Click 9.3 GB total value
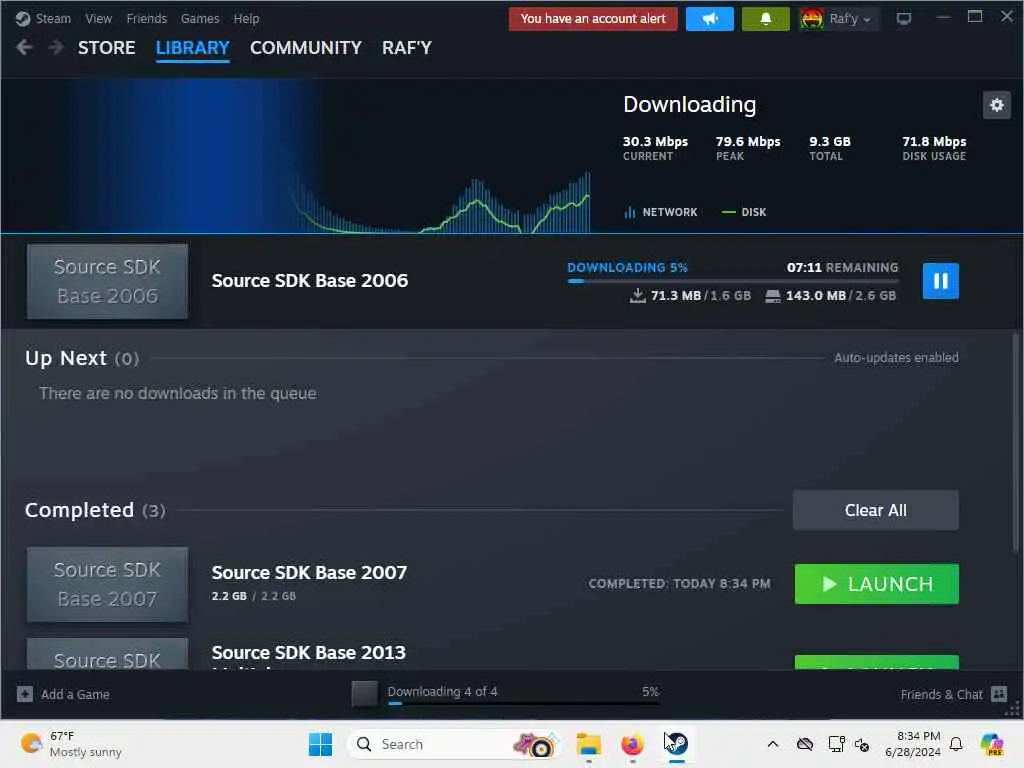This screenshot has width=1024, height=768. (x=829, y=142)
